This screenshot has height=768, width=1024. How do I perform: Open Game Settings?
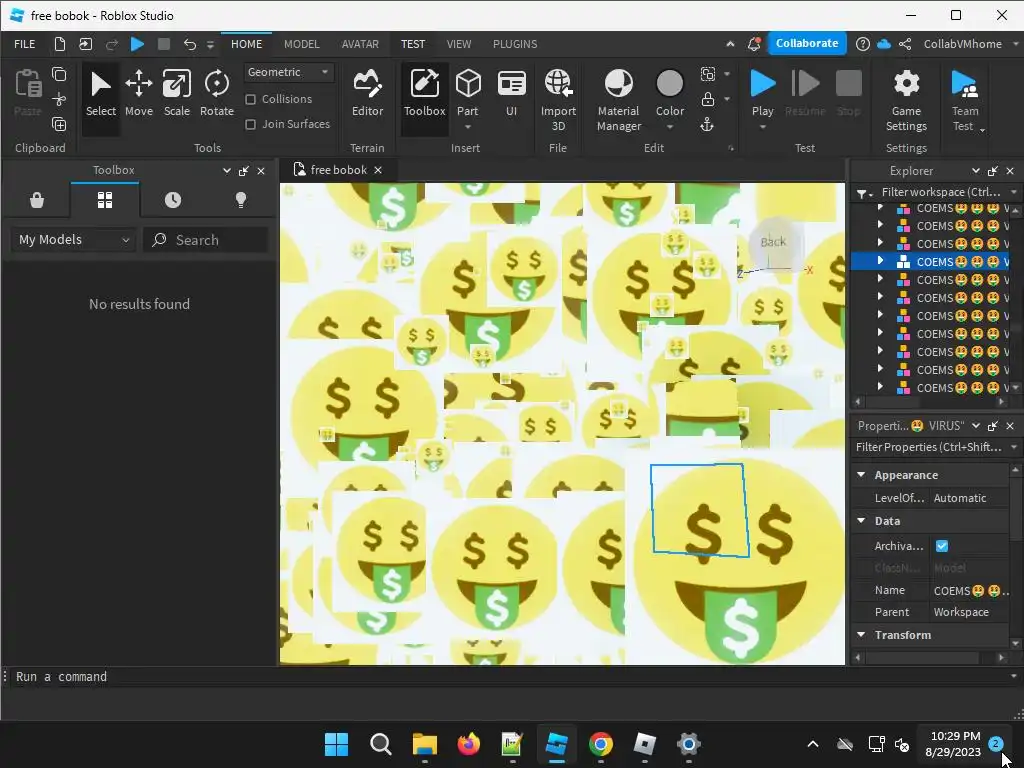pyautogui.click(x=906, y=99)
